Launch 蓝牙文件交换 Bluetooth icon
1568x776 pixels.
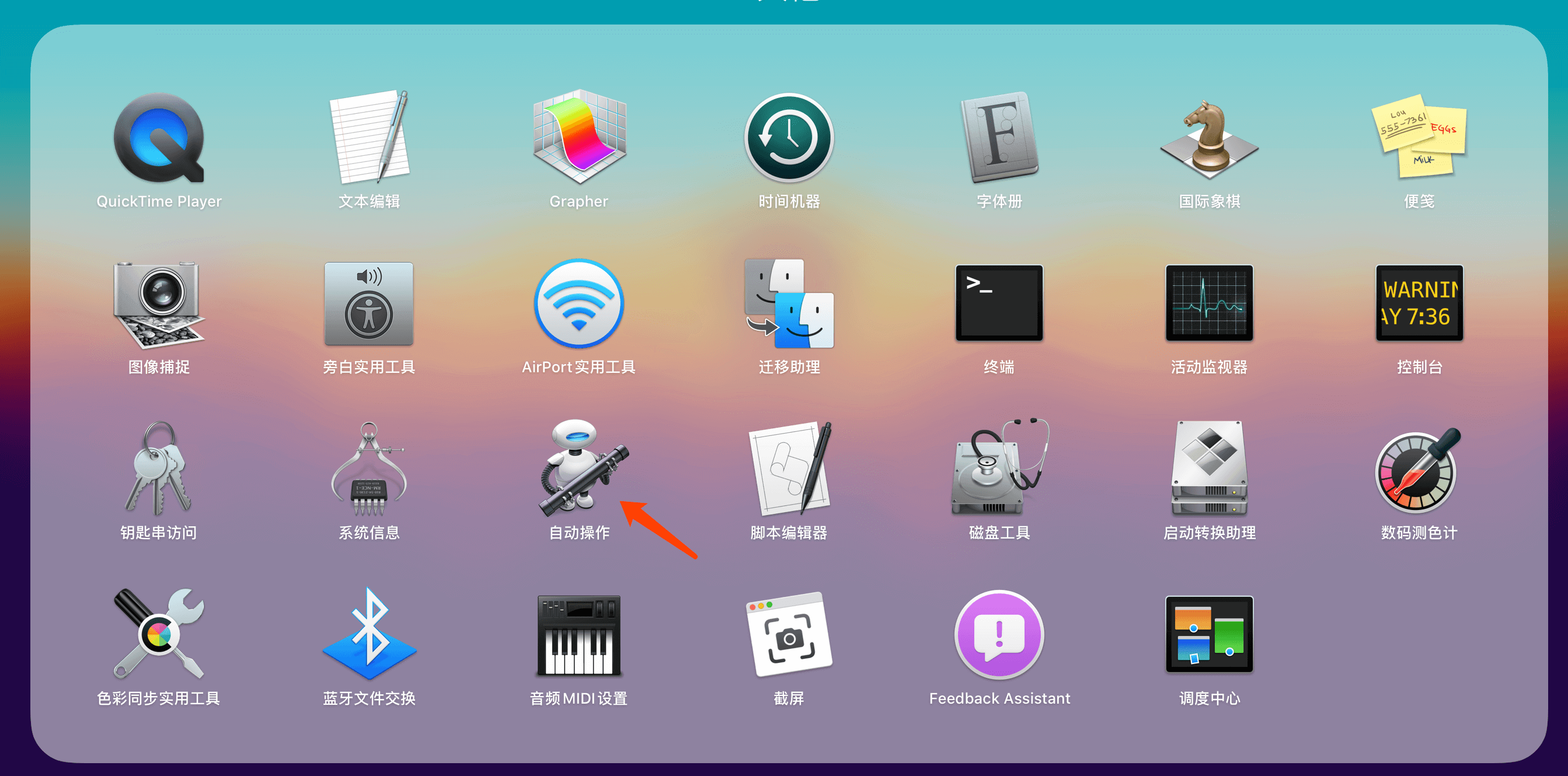369,634
